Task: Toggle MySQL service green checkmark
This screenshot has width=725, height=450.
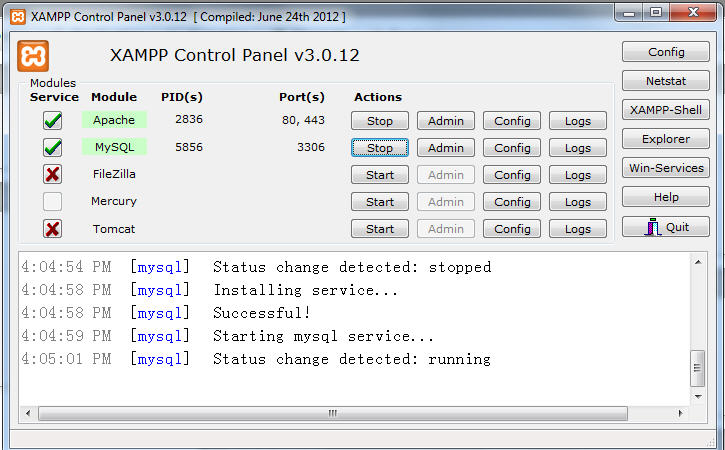Action: 52,148
